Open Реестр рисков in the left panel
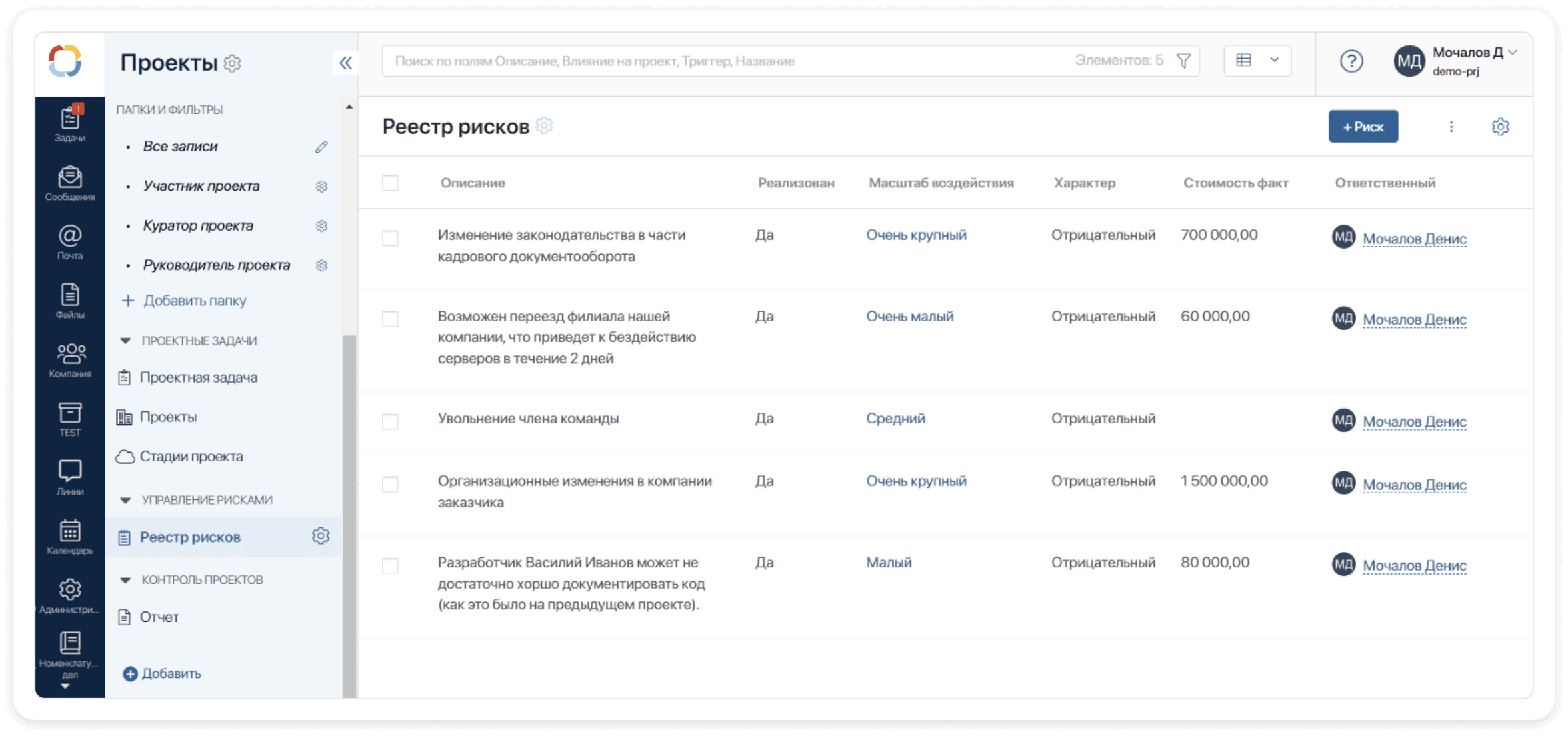The height and width of the screenshot is (736, 1568). tap(191, 537)
